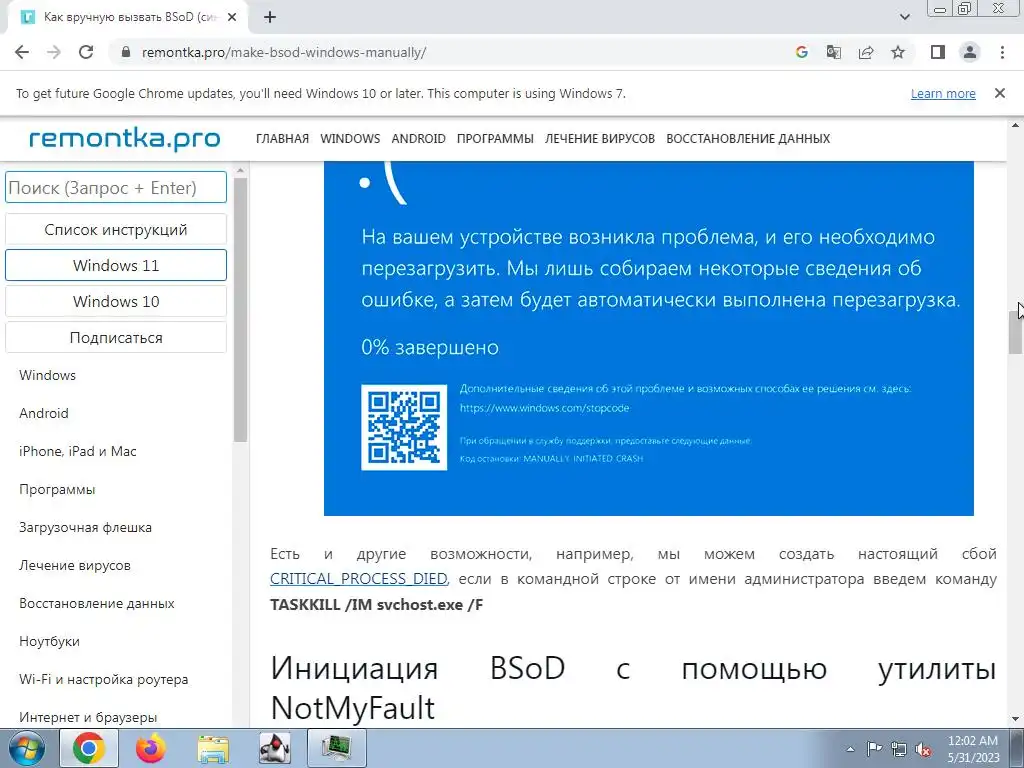1024x768 pixels.
Task: Select the BSoD article tab
Action: pyautogui.click(x=129, y=18)
